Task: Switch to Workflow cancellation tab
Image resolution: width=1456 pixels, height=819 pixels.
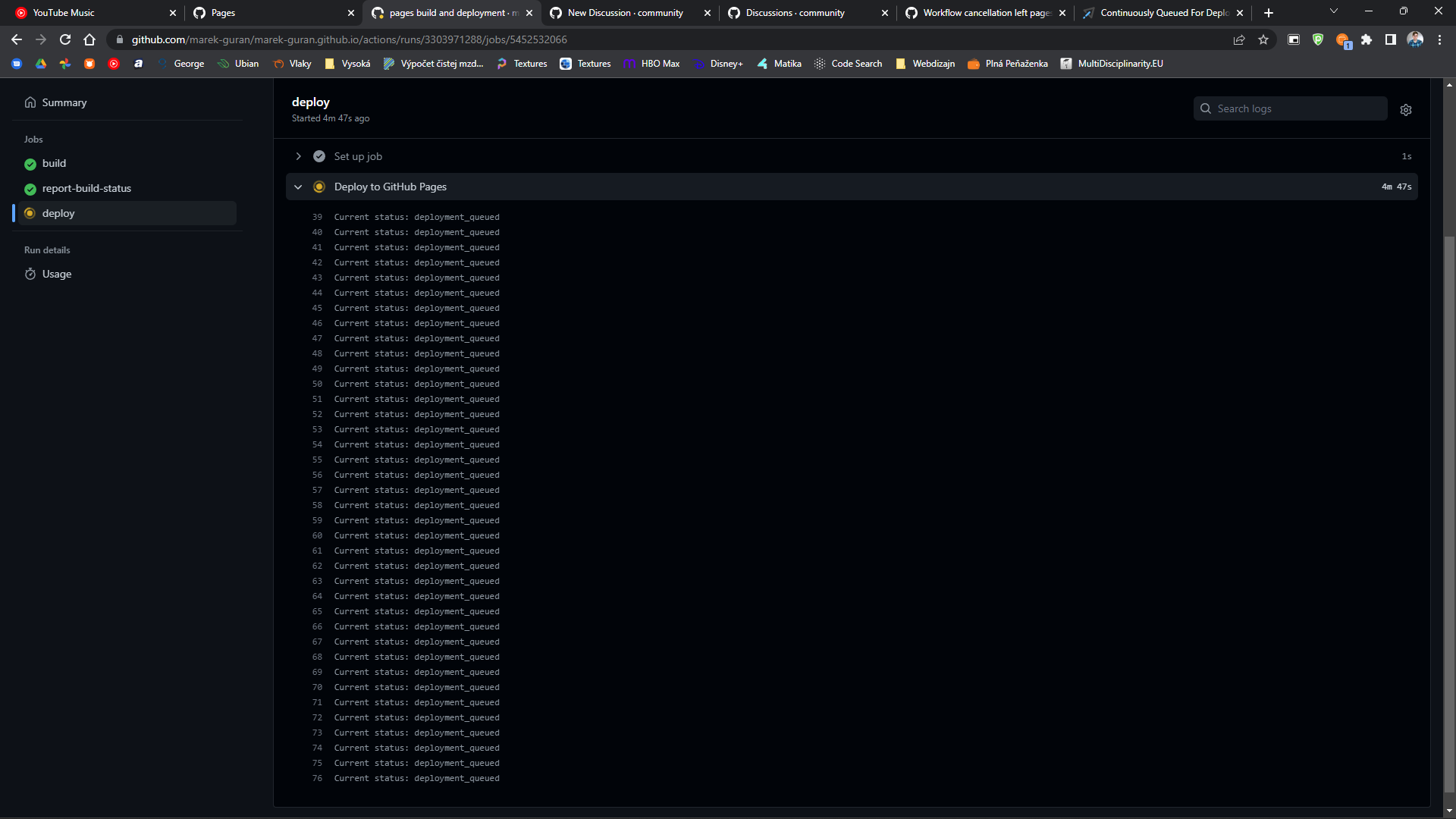Action: coord(985,13)
